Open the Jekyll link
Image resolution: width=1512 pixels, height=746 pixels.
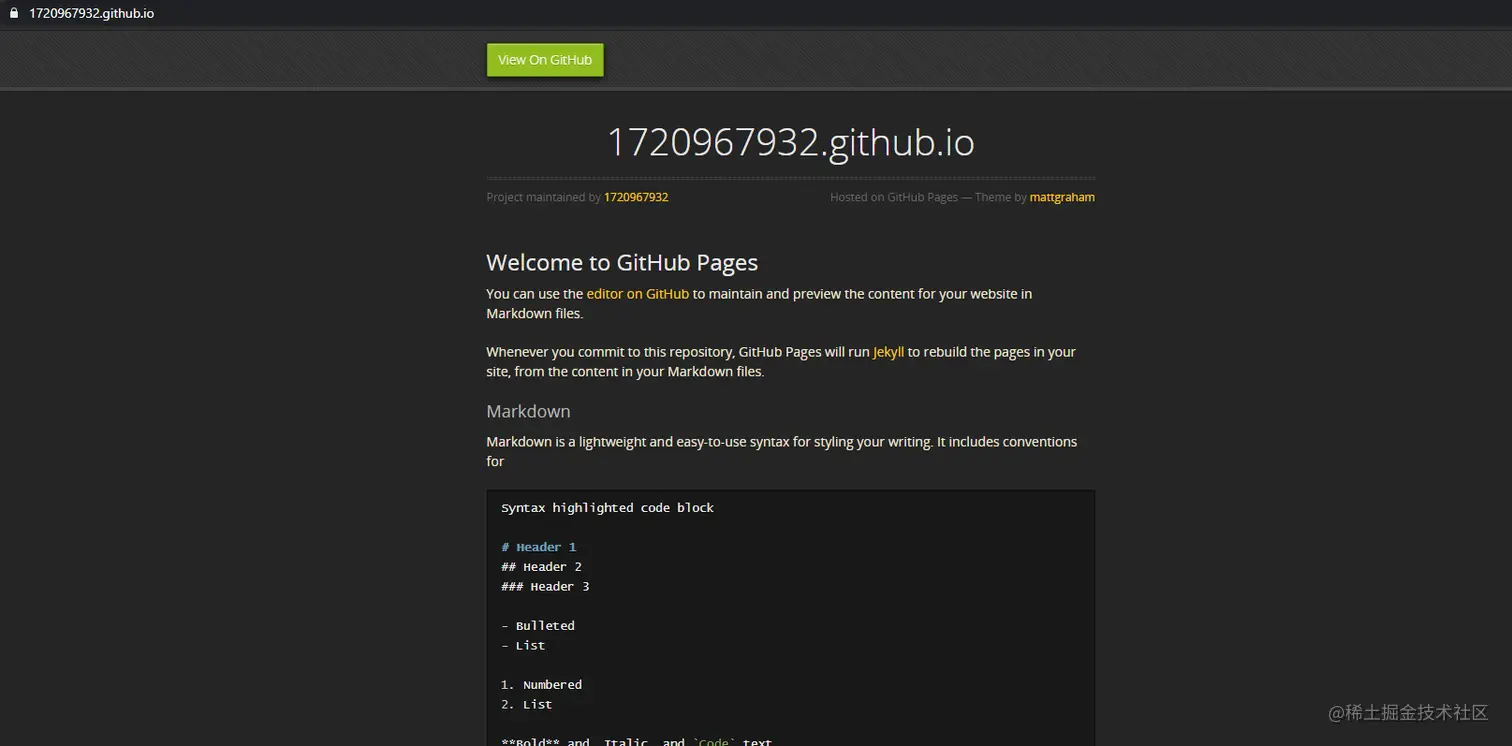[888, 352]
